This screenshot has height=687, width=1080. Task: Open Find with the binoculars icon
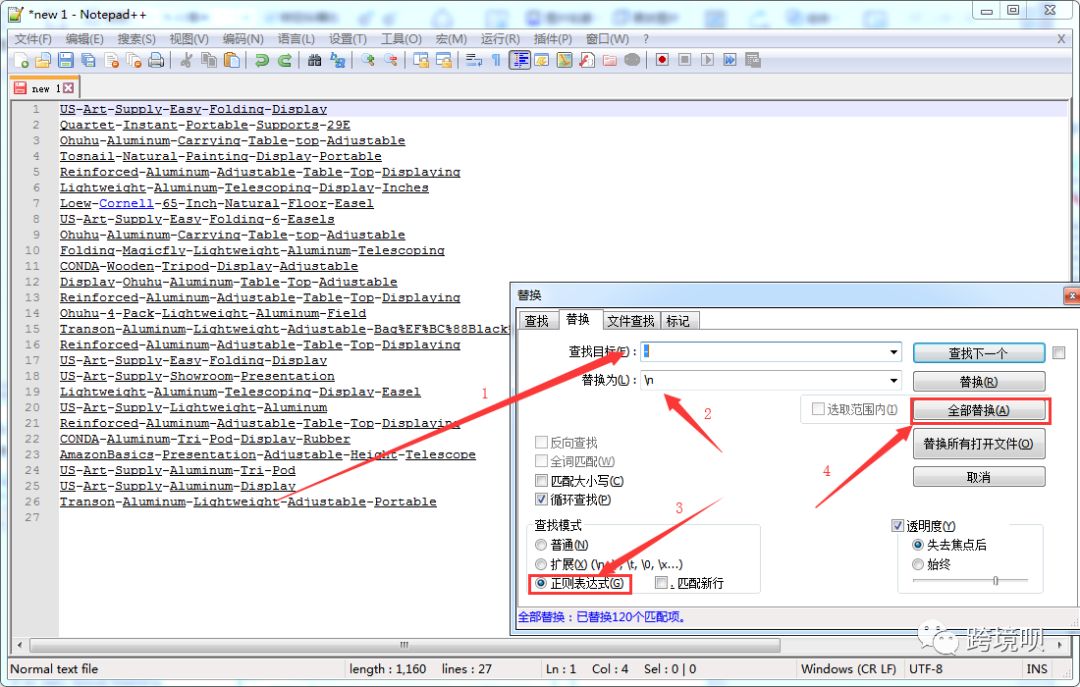pyautogui.click(x=314, y=61)
